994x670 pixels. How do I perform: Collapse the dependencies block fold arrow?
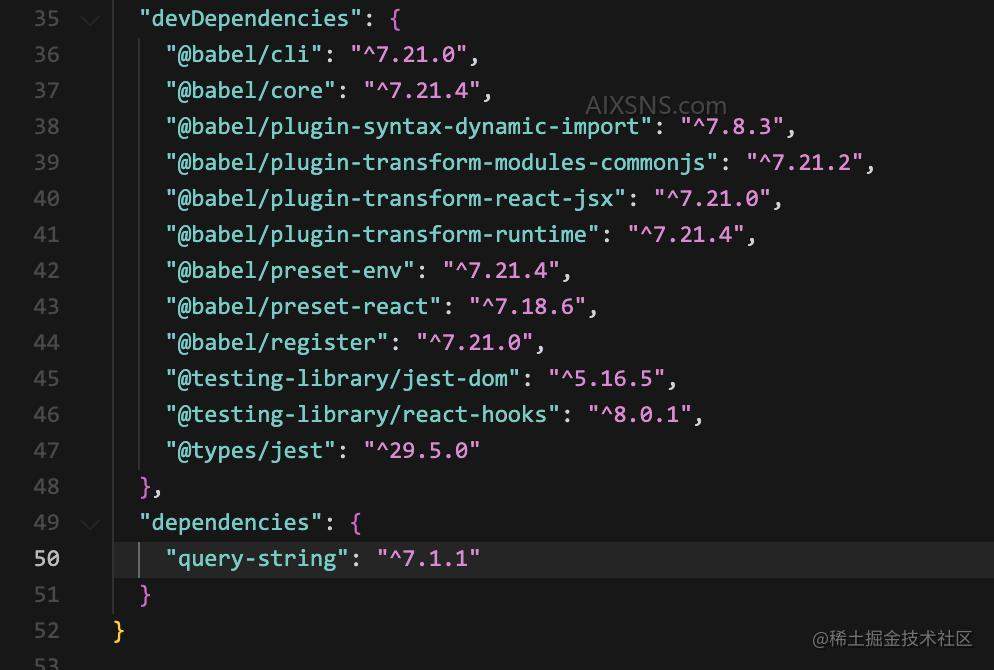coord(91,524)
